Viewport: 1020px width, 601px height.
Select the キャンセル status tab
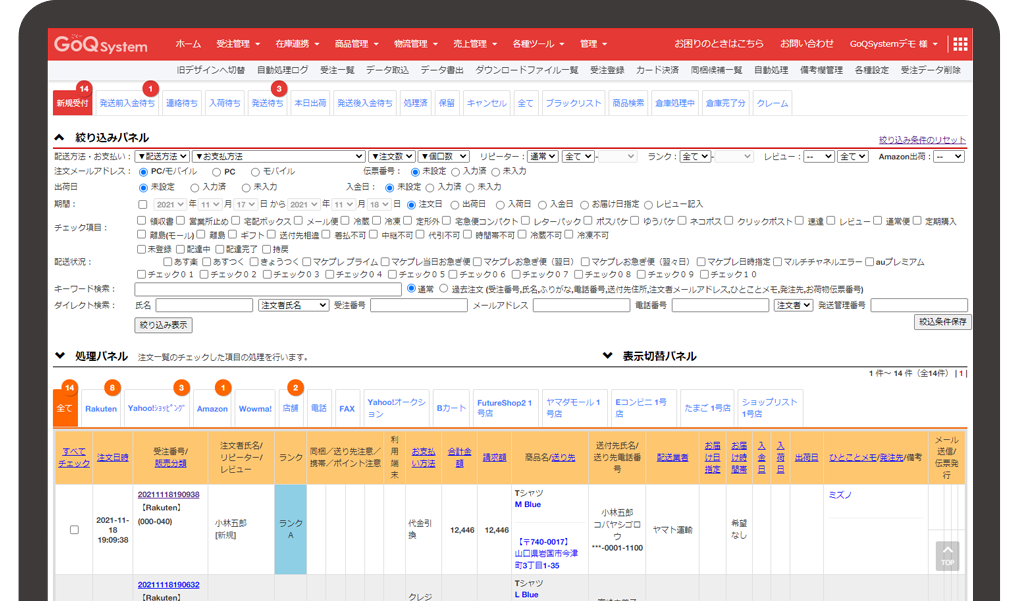click(x=487, y=103)
